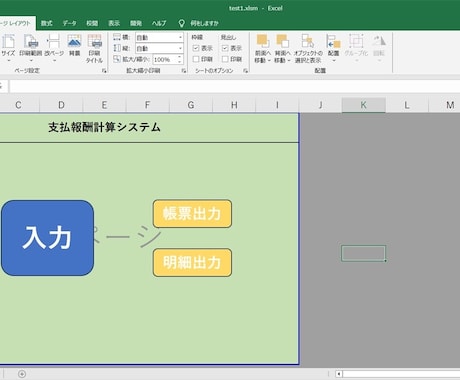
Task: Select column H header
Action: click(x=234, y=105)
